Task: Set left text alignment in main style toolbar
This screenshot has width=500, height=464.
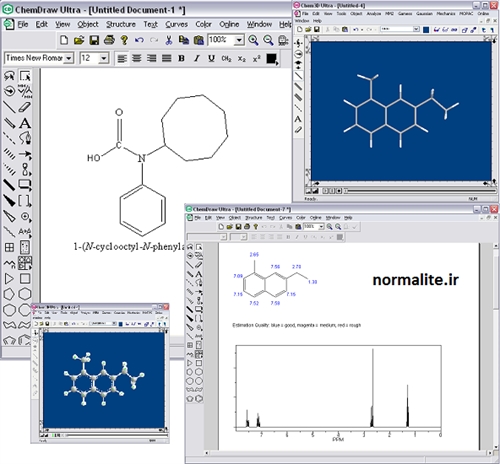Action: pyautogui.click(x=122, y=58)
